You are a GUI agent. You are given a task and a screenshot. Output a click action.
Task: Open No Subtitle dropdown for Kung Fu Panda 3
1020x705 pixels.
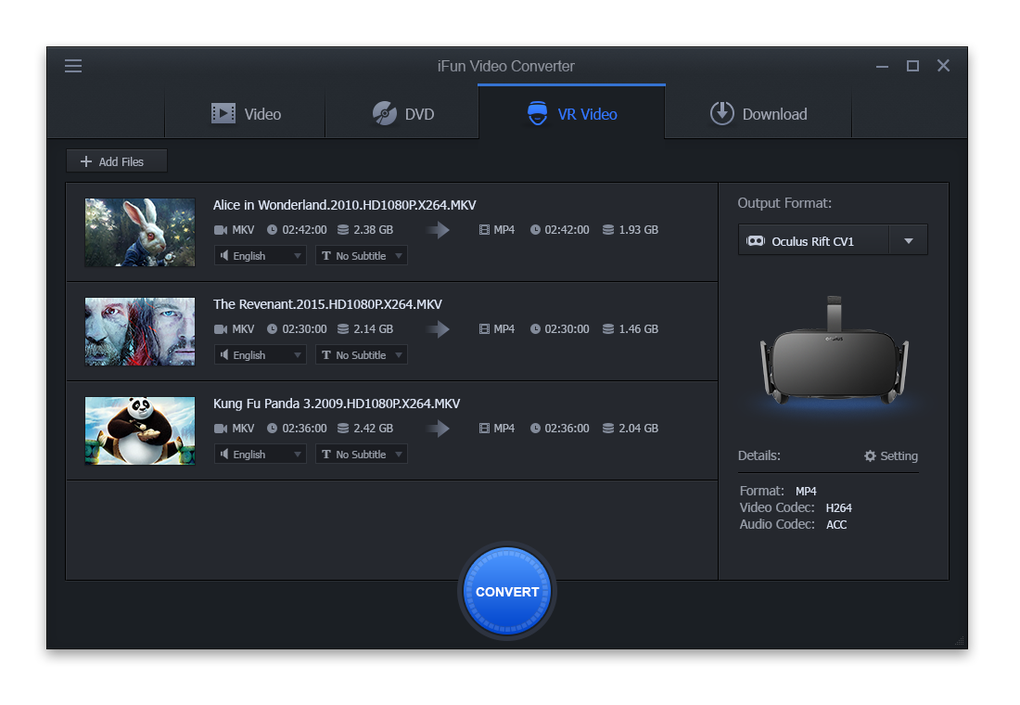pos(362,454)
